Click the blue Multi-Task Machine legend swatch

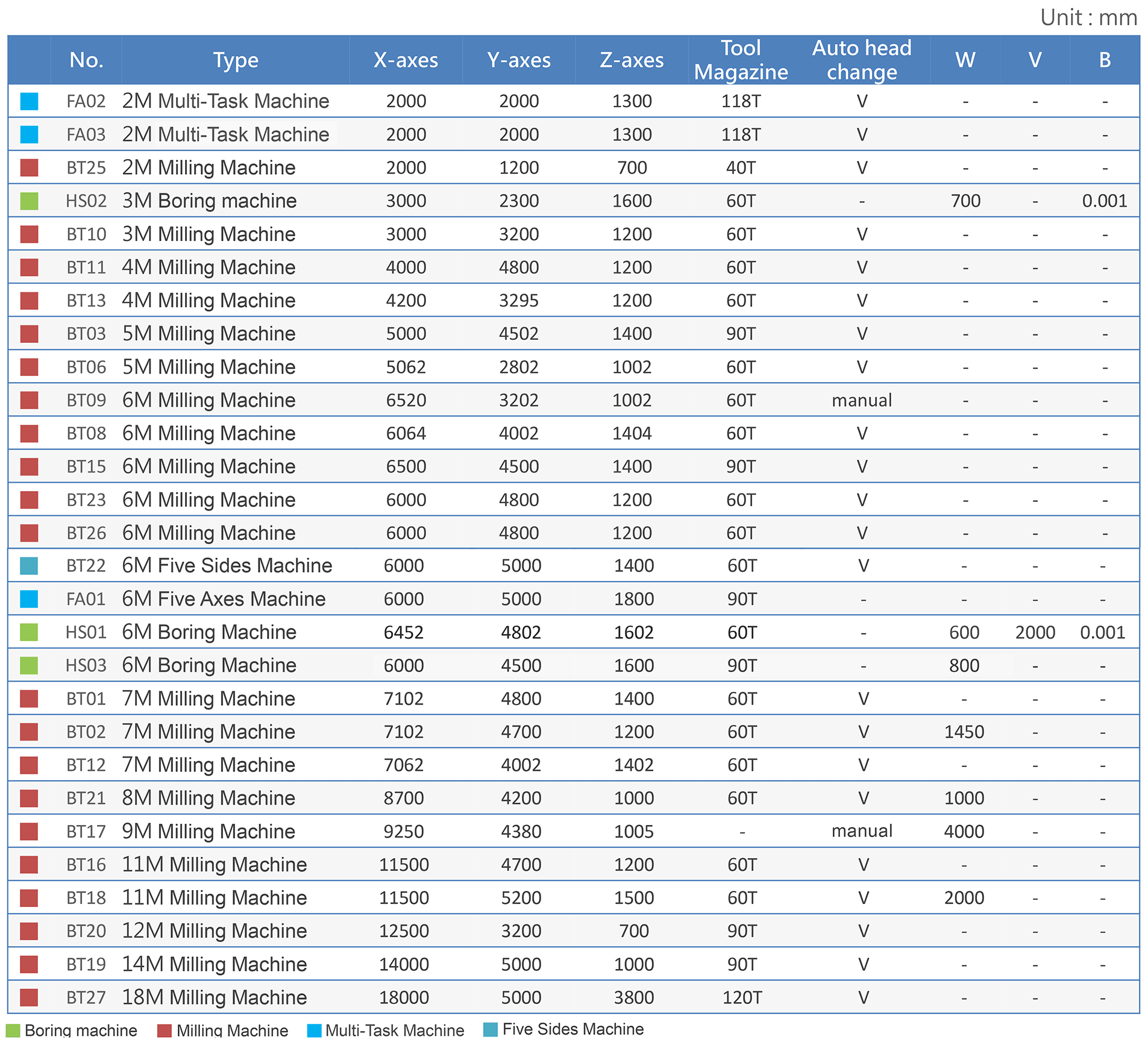point(314,1030)
